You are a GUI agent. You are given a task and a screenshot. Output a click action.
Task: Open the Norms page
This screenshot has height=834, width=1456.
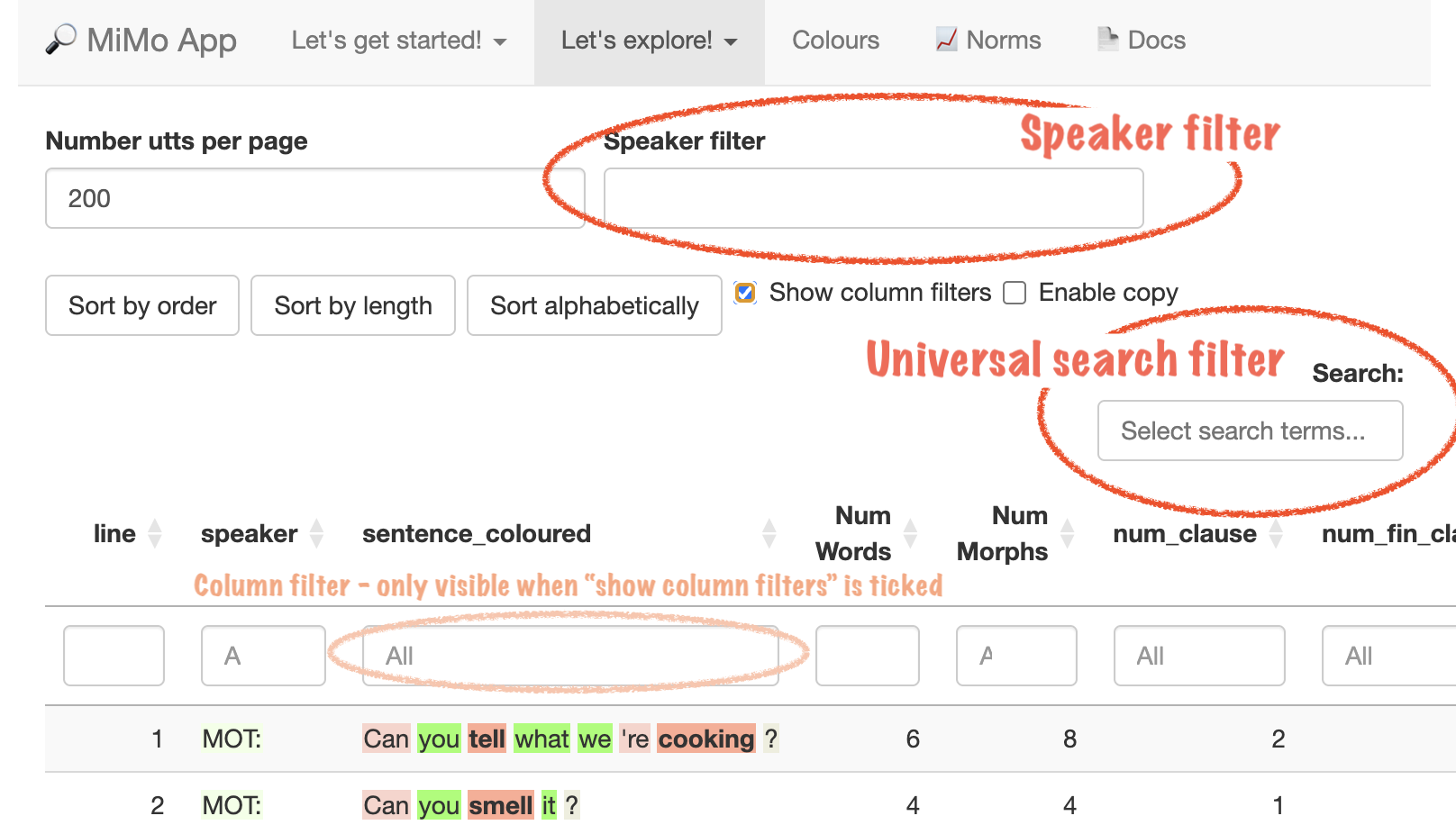pos(1003,41)
